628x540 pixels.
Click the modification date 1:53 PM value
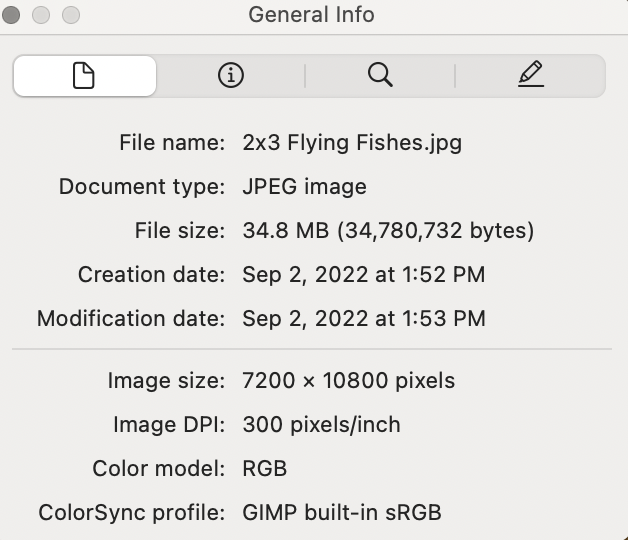364,320
